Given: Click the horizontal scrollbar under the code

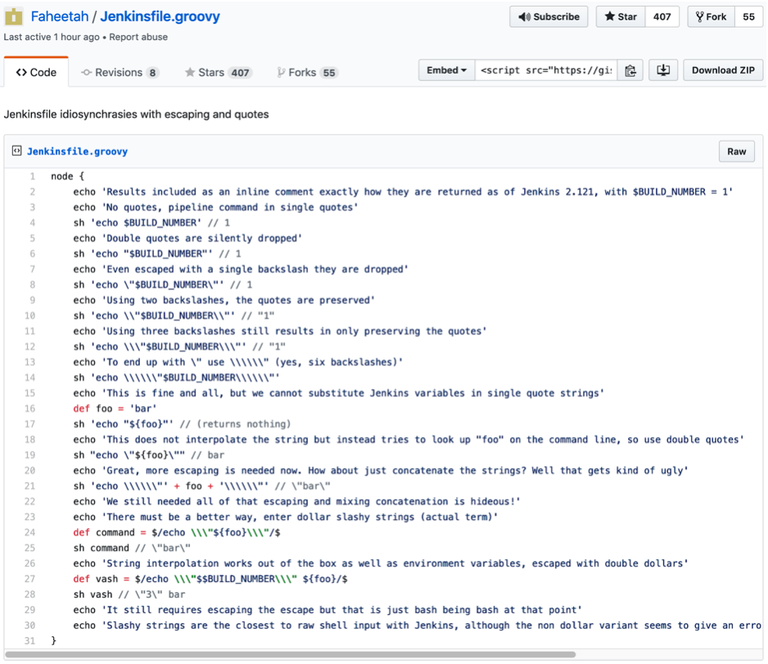Looking at the screenshot, I should [290, 655].
